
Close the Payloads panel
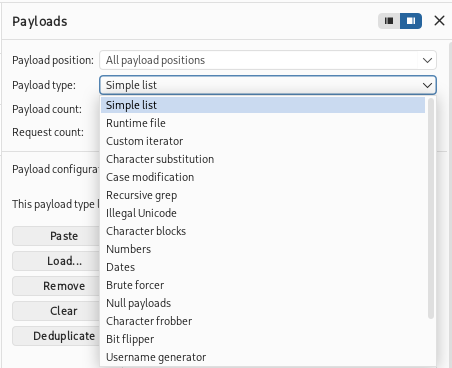[439, 21]
